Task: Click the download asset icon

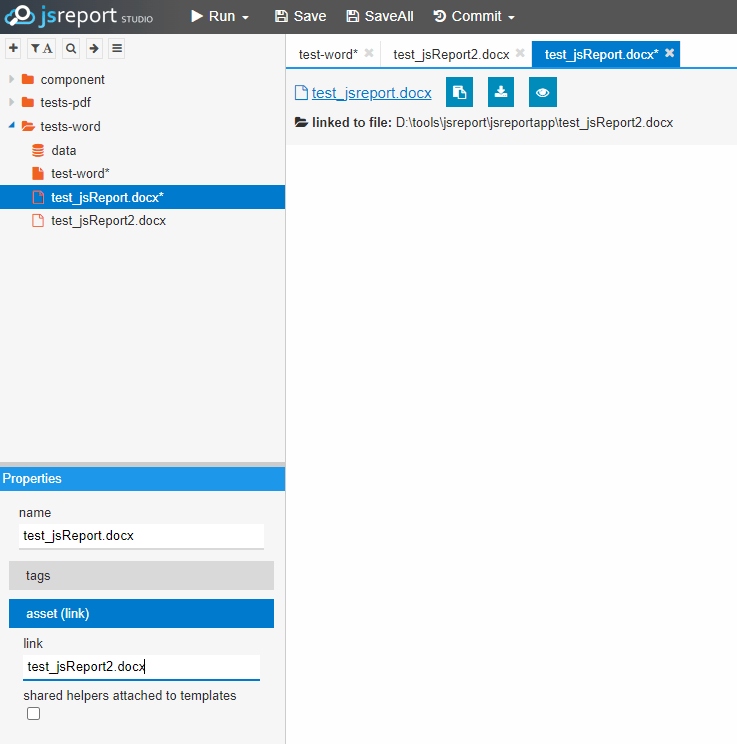Action: point(501,92)
